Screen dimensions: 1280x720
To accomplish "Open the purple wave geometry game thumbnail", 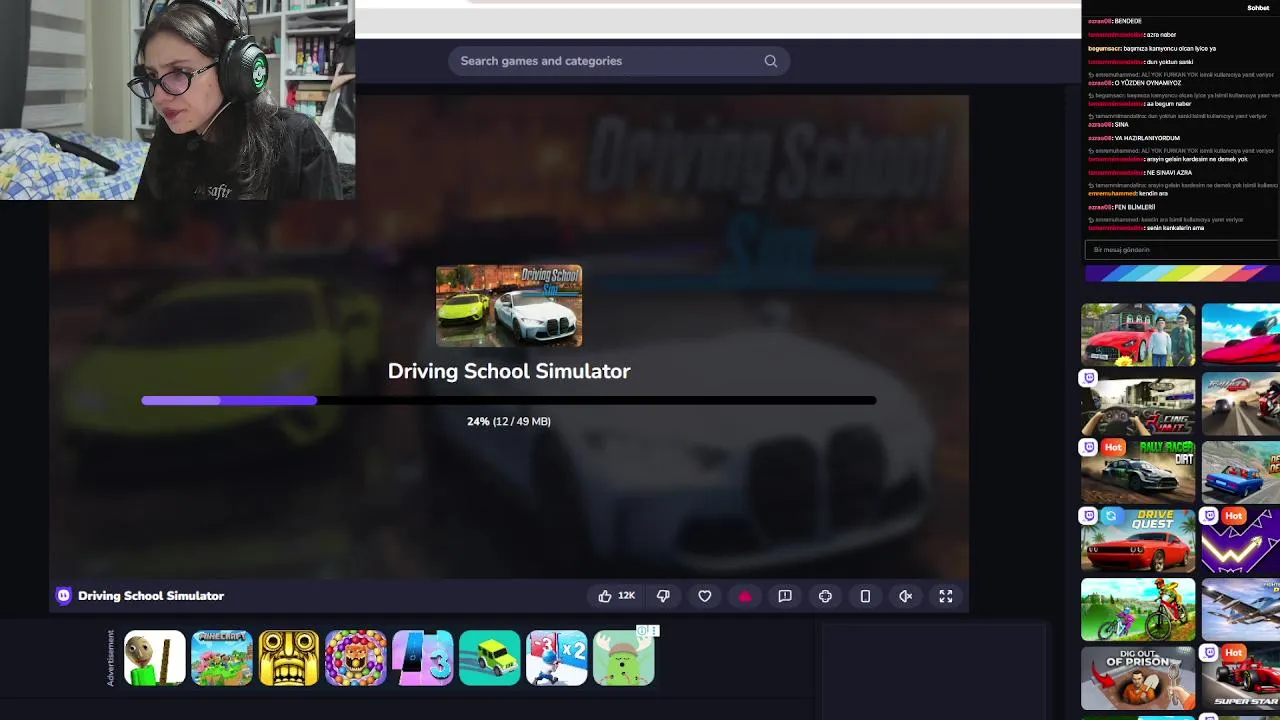I will [x=1241, y=541].
